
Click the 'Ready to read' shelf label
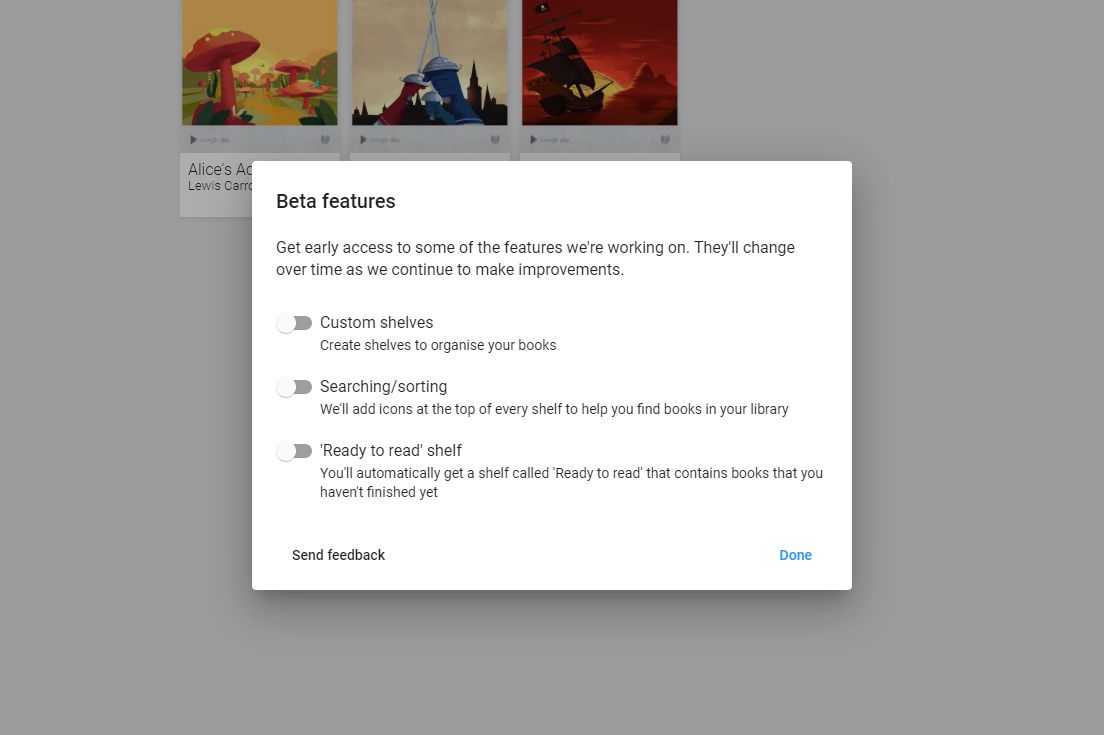pos(391,451)
